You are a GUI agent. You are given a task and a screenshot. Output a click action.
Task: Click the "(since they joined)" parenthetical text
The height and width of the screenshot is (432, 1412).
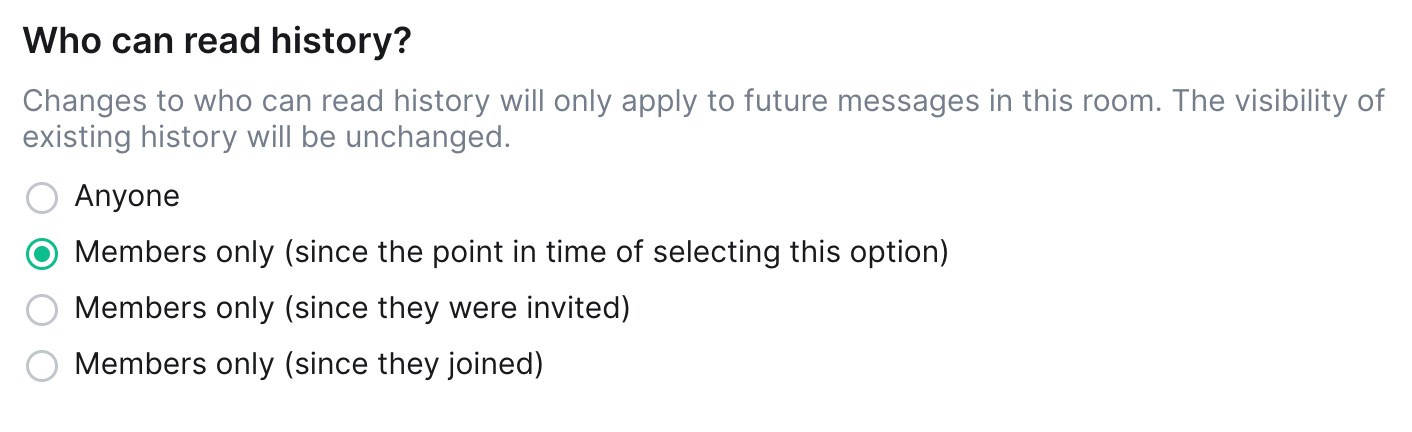(x=413, y=365)
